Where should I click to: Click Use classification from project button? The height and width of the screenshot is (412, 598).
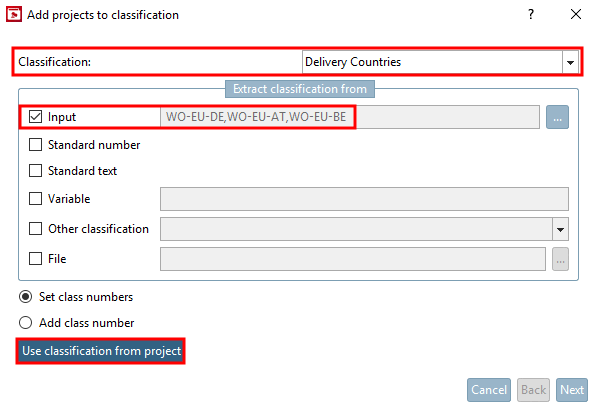(101, 351)
